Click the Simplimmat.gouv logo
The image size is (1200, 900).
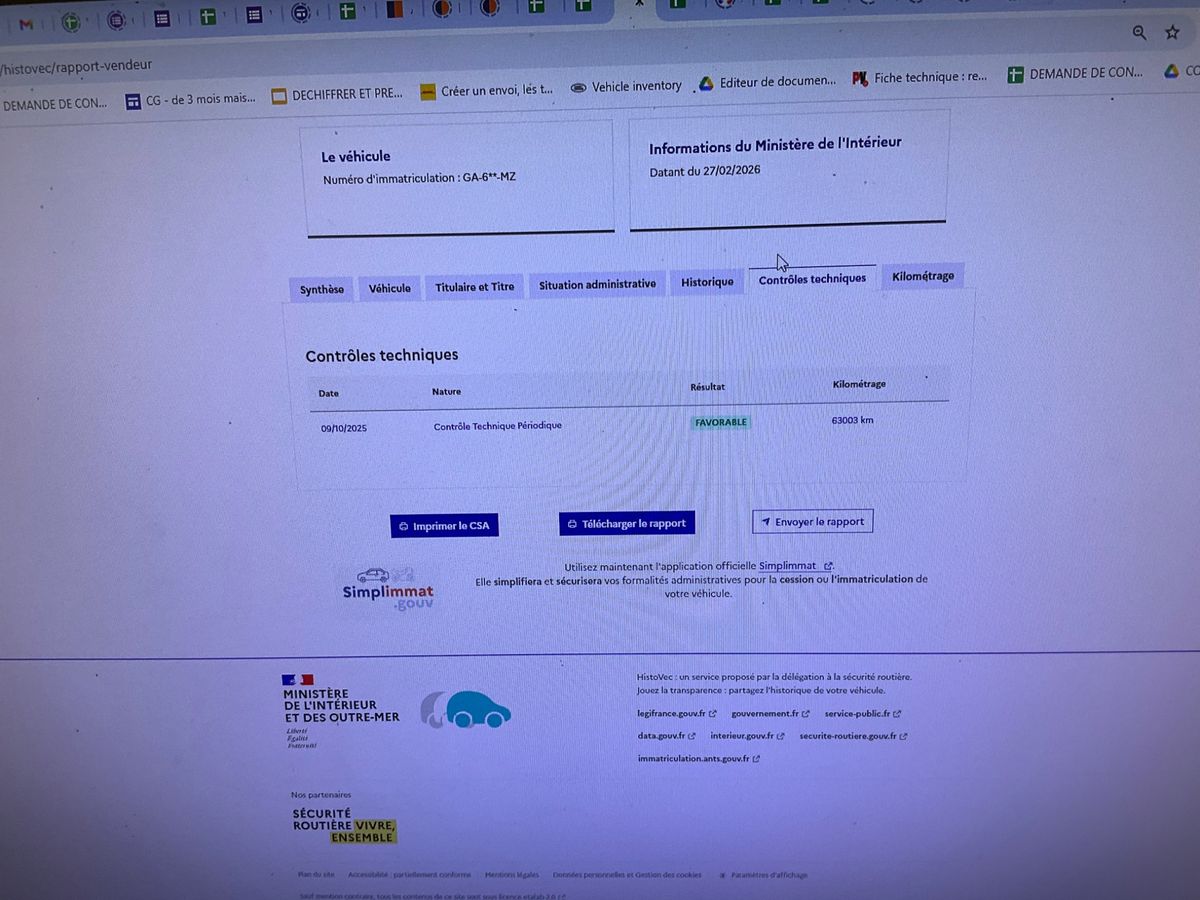coord(388,590)
